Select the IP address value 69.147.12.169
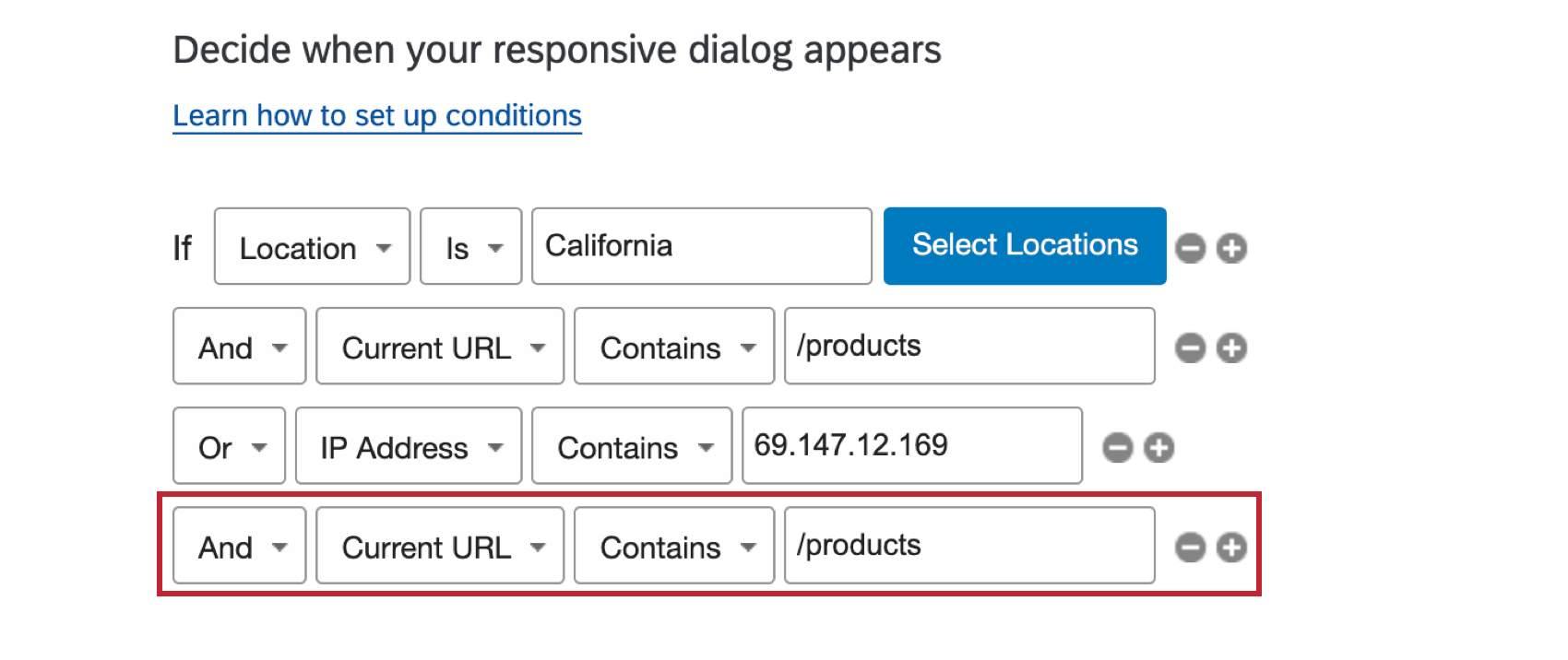 911,445
